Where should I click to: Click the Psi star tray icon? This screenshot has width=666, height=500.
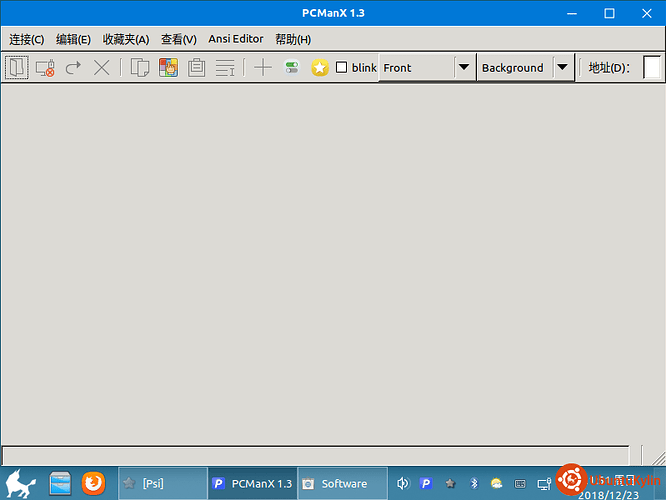(x=450, y=483)
